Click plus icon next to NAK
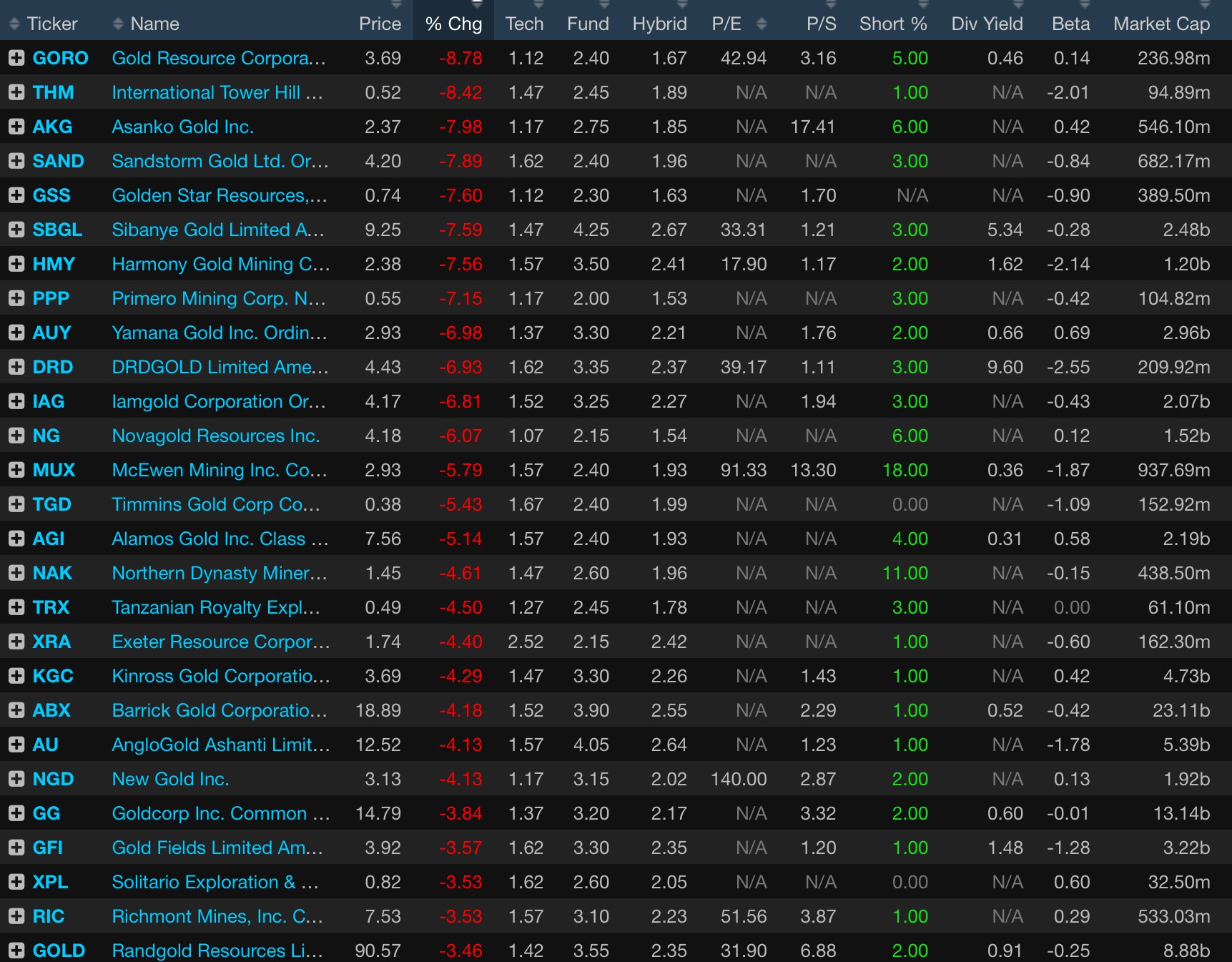 (x=16, y=573)
